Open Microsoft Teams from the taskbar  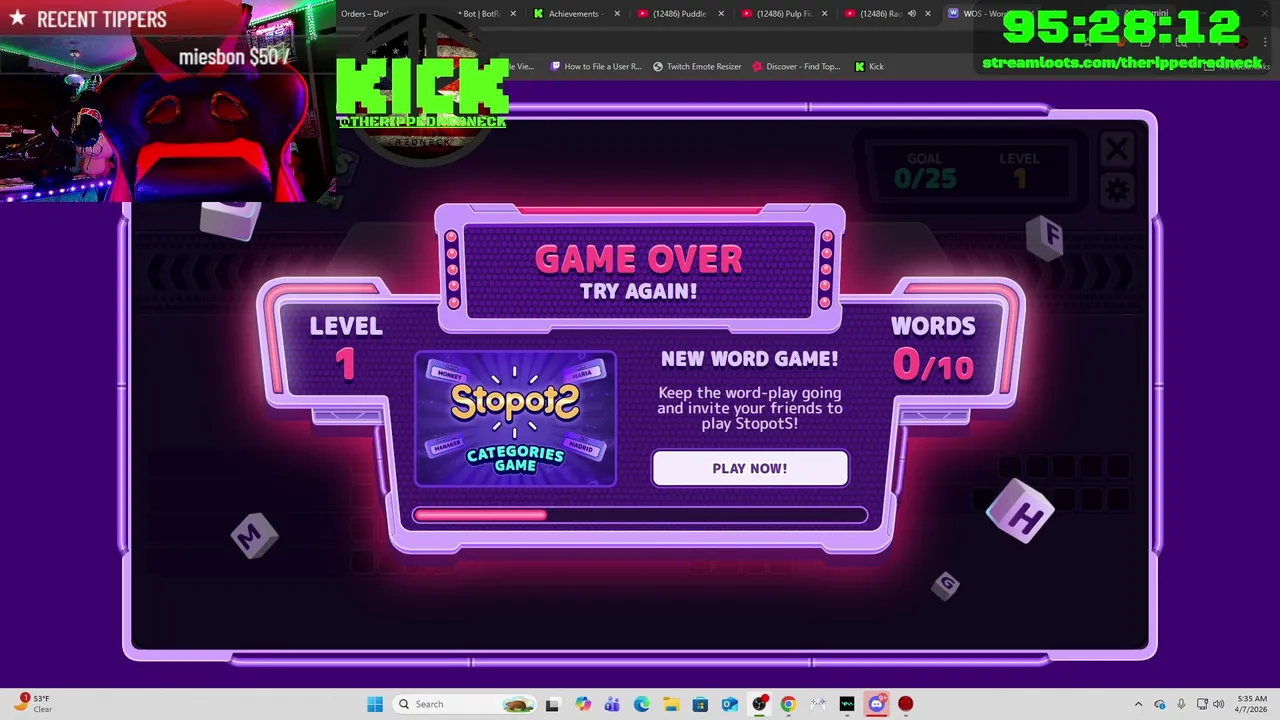612,704
